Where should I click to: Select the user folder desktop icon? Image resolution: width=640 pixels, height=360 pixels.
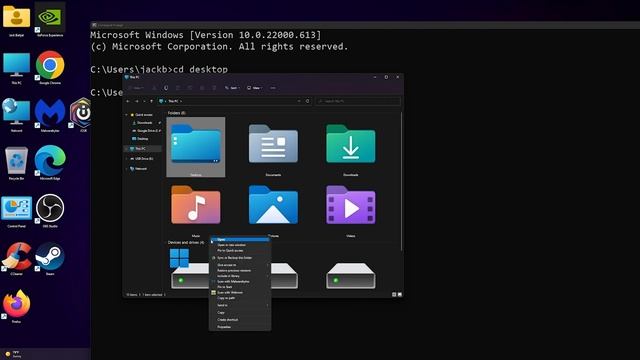point(16,20)
